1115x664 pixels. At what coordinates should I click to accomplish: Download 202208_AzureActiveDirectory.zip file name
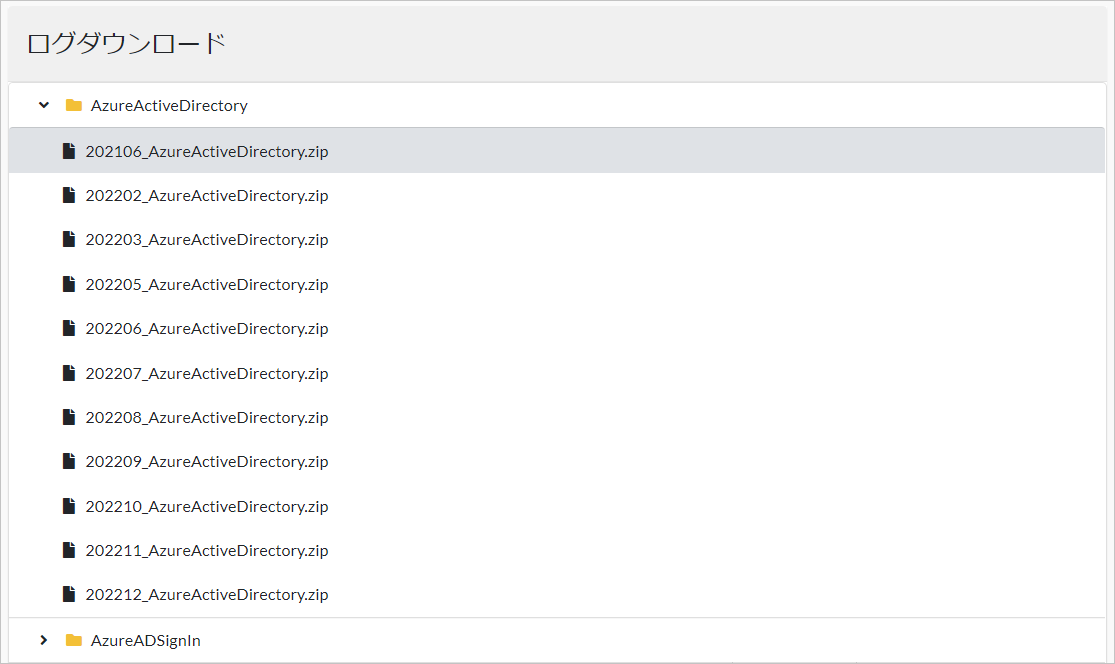coord(207,417)
